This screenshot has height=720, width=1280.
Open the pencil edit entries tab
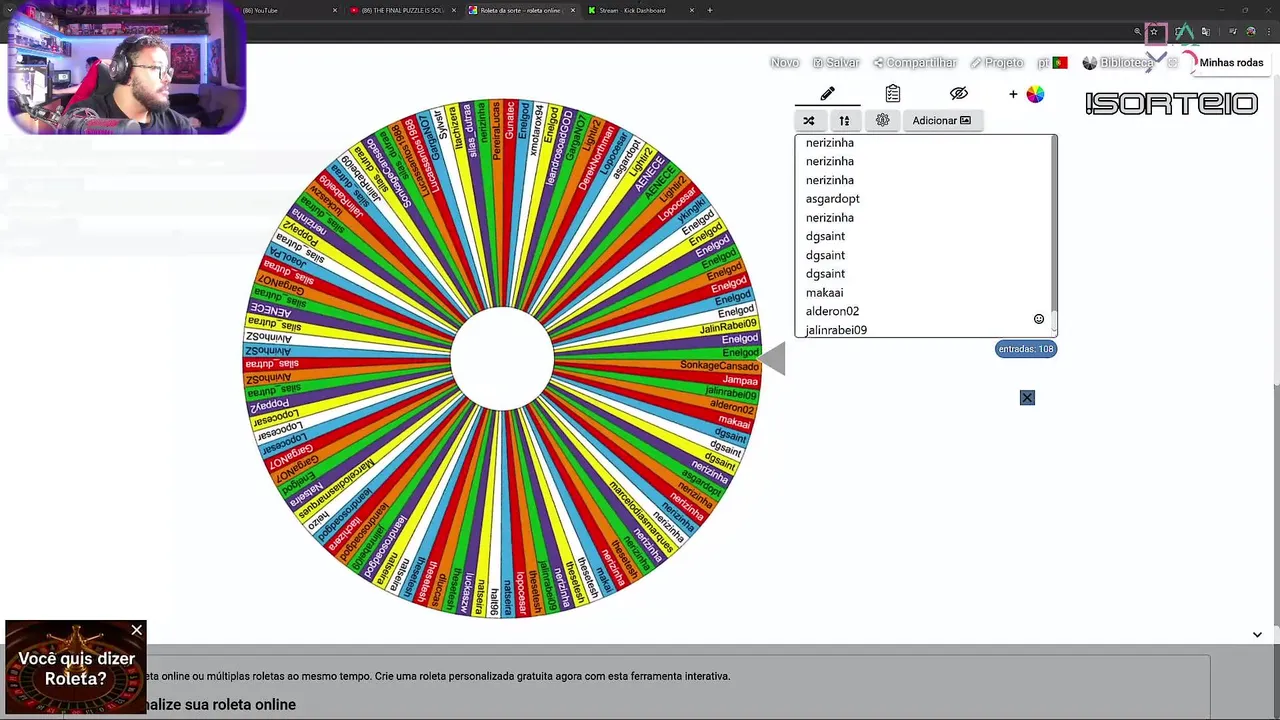tap(827, 94)
